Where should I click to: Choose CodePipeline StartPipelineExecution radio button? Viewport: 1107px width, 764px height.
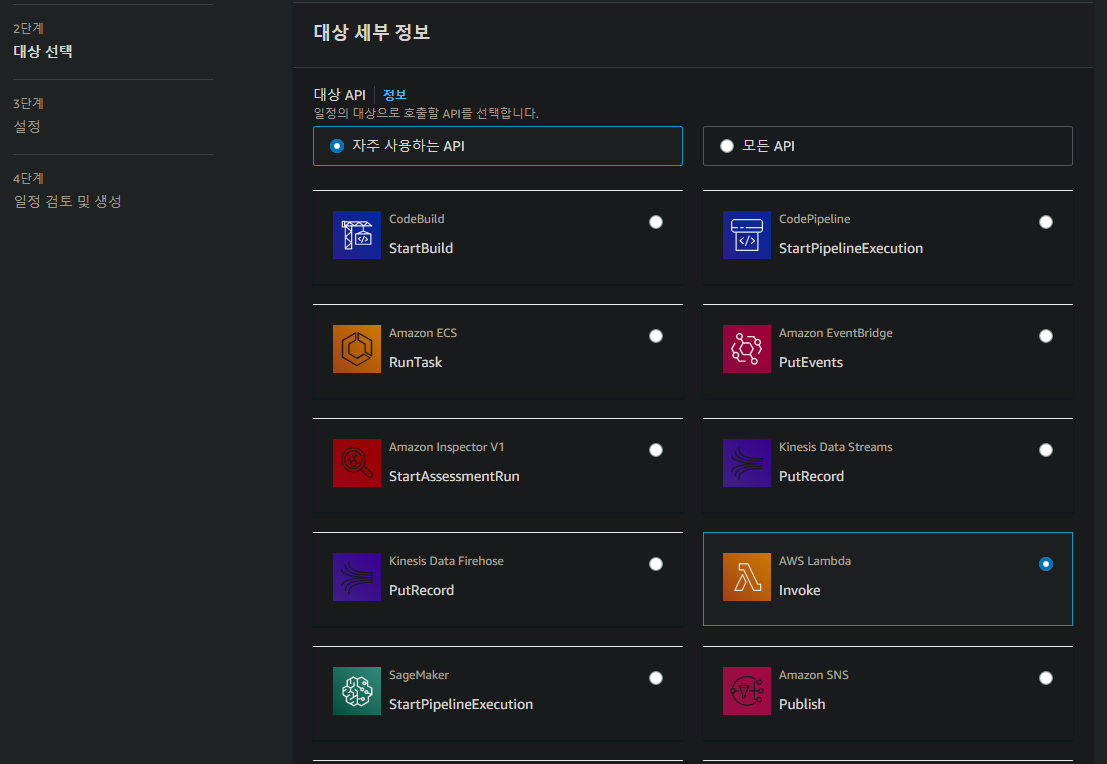click(x=1046, y=222)
